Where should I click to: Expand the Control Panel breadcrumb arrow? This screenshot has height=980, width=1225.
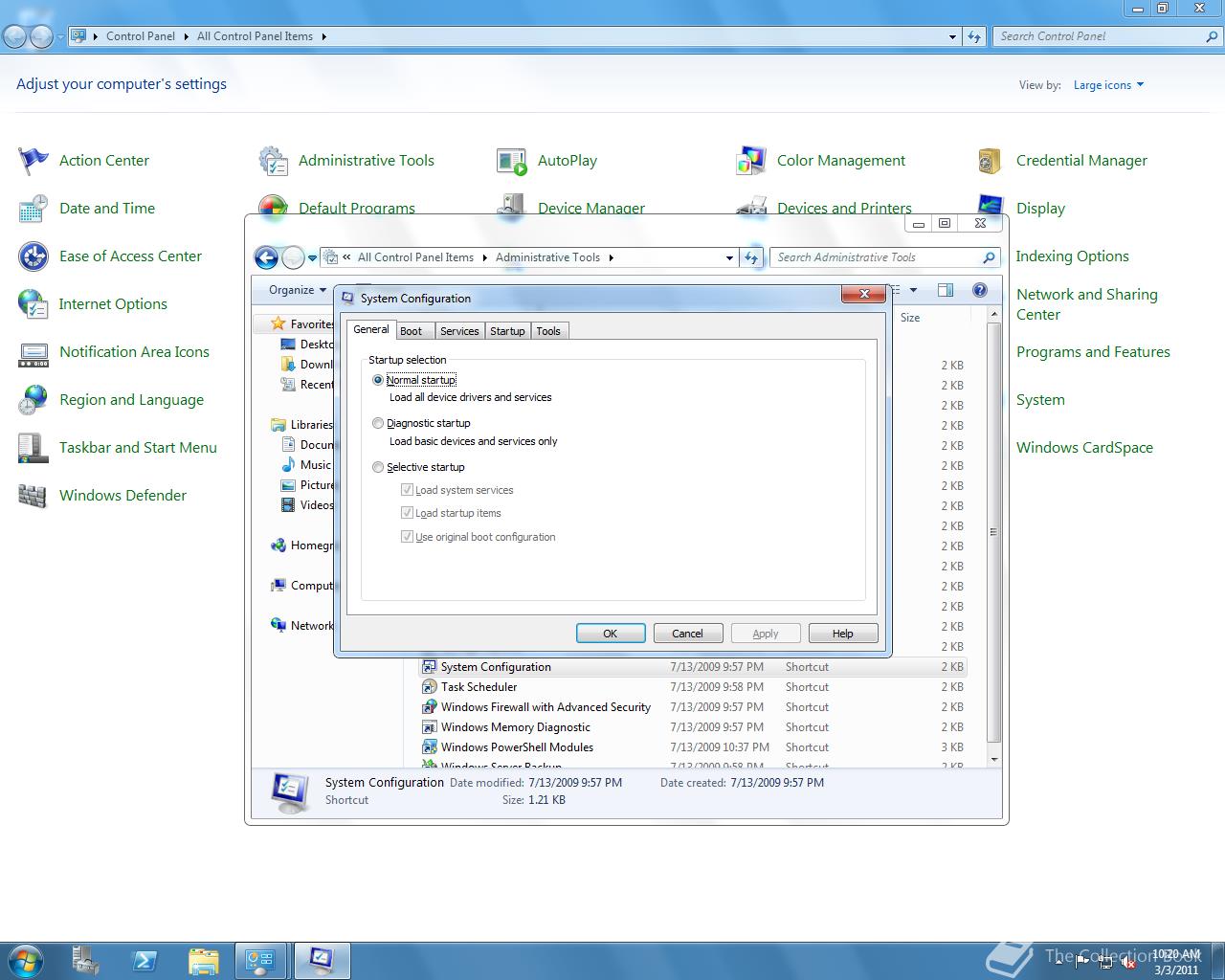[x=186, y=36]
